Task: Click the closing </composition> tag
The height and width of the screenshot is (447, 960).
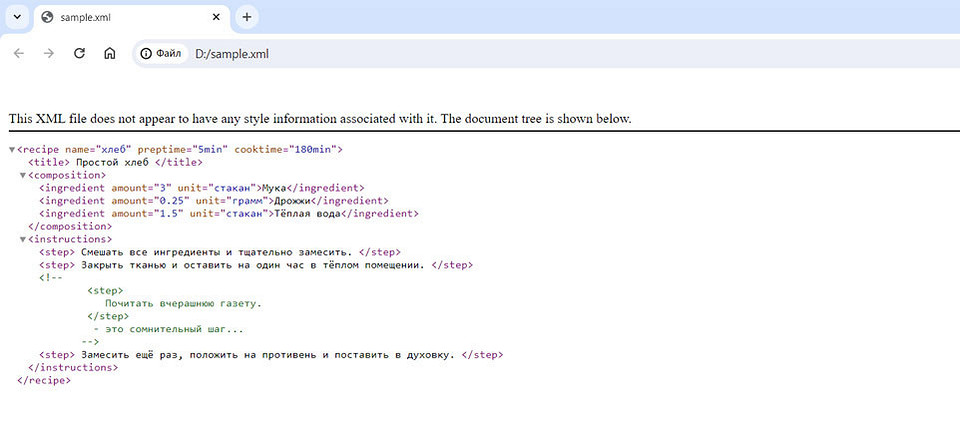Action: pyautogui.click(x=70, y=227)
